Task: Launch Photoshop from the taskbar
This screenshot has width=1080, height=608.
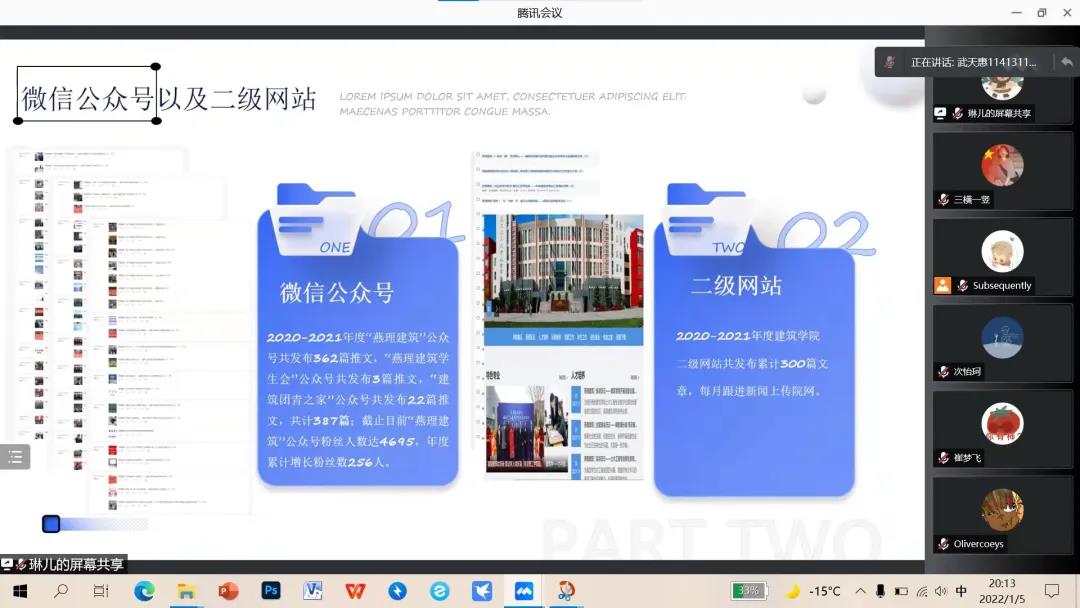Action: [x=270, y=591]
